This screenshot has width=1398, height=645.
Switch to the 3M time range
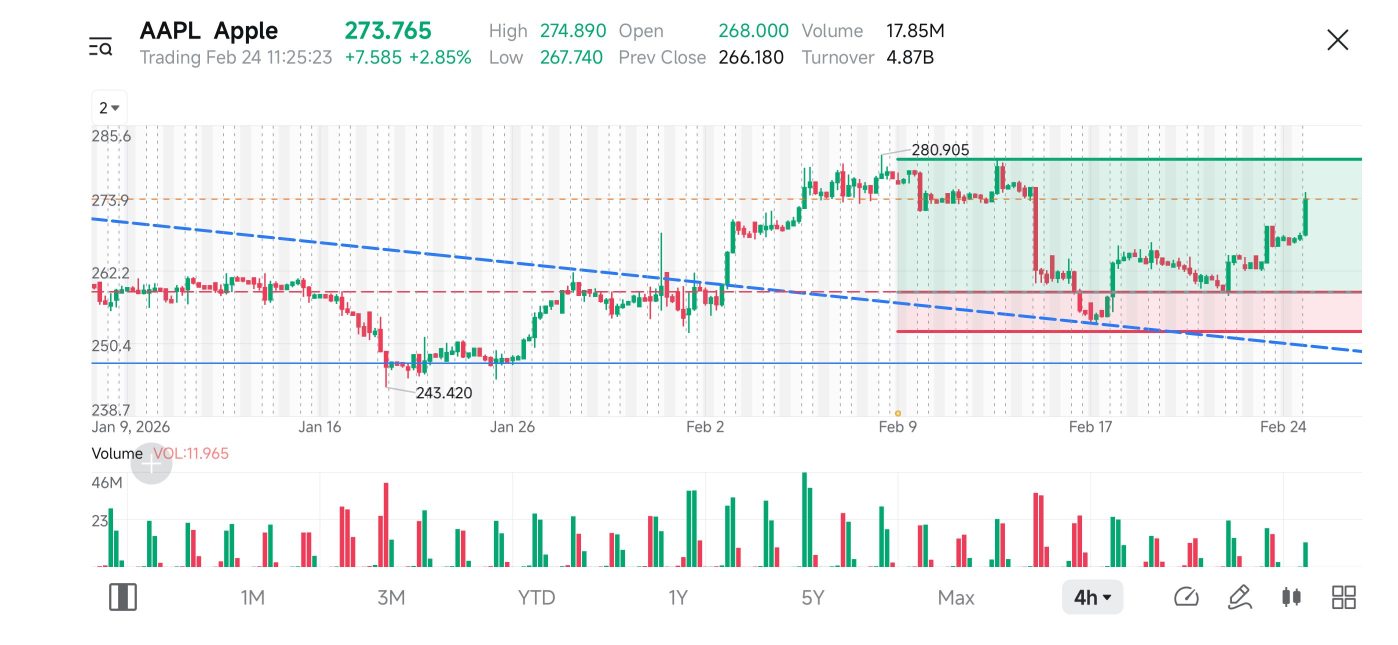click(x=391, y=598)
